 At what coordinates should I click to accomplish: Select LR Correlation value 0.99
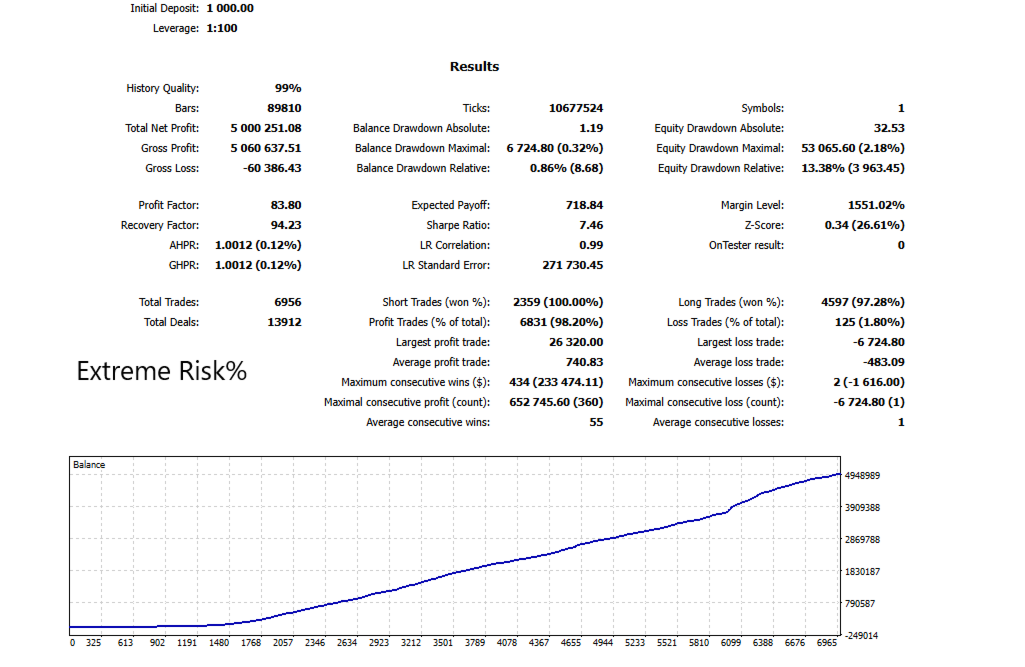(x=591, y=245)
